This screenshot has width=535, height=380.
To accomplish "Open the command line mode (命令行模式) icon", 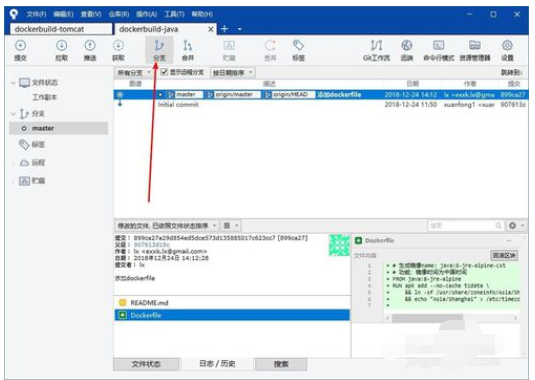I will coord(438,45).
